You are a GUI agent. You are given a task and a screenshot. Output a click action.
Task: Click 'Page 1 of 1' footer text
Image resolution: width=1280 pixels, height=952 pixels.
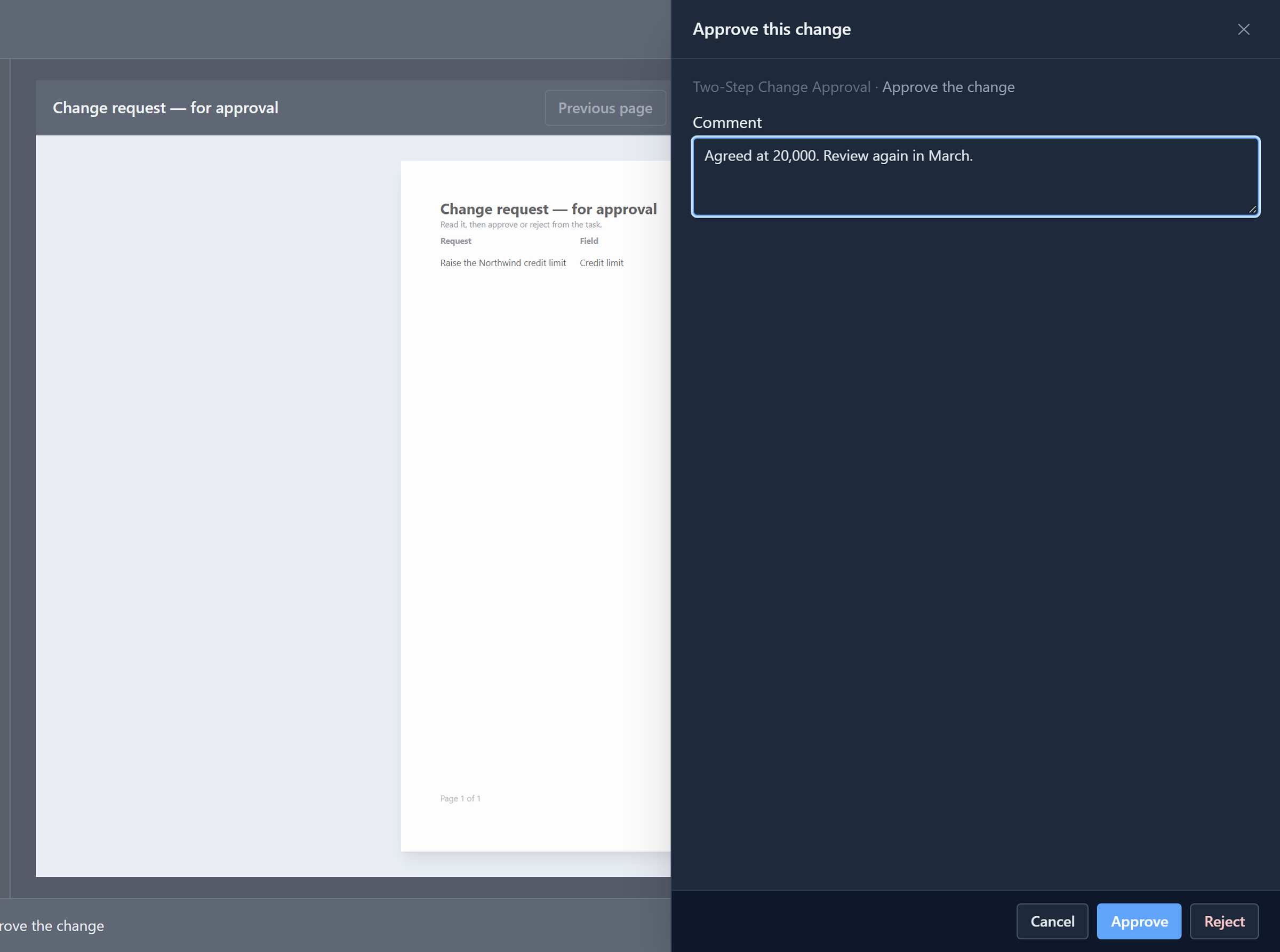pyautogui.click(x=460, y=798)
